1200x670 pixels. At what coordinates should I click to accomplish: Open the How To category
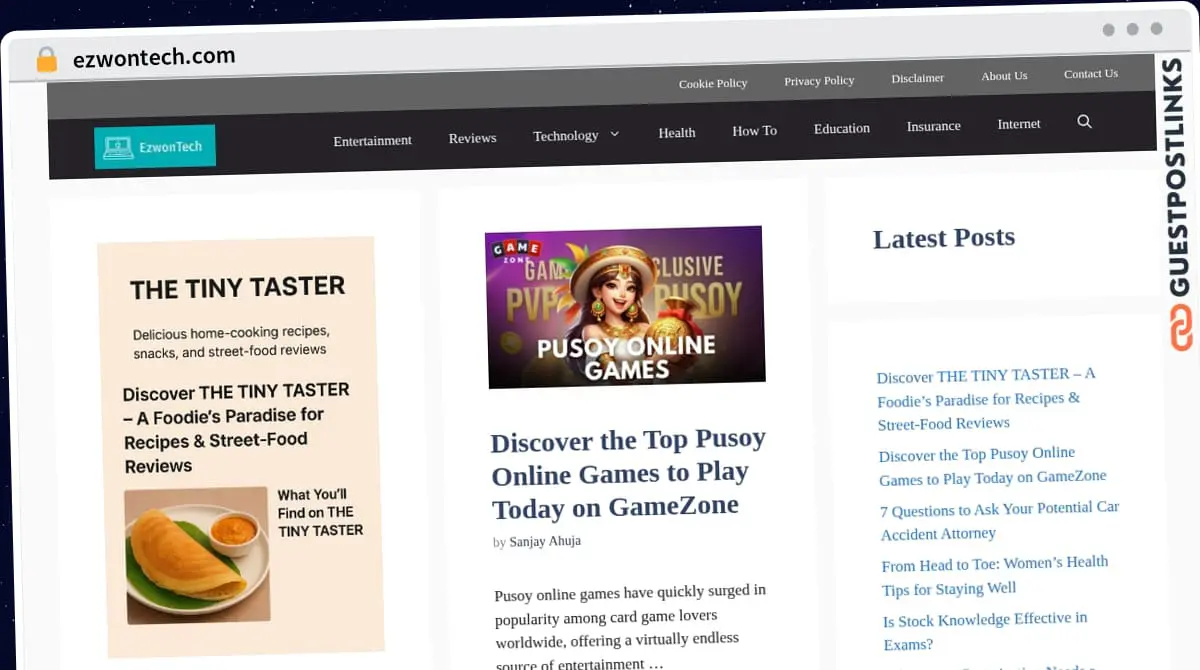pos(754,130)
